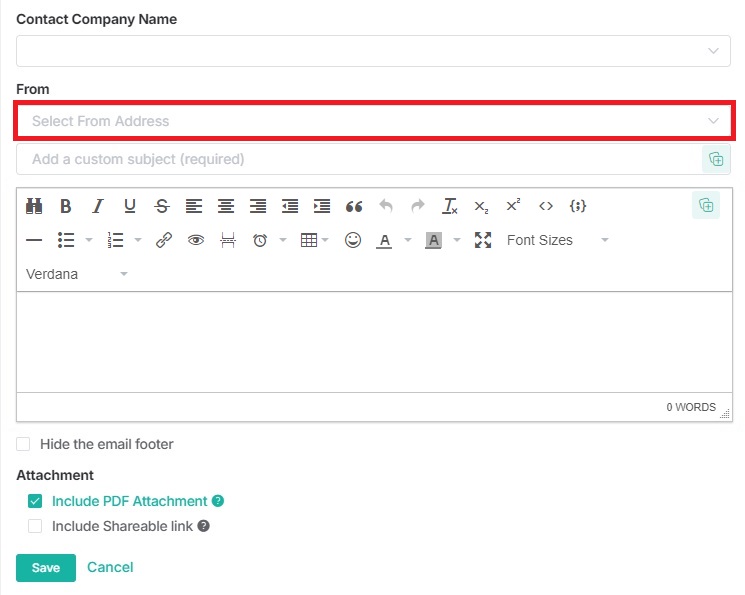The width and height of the screenshot is (745, 595).
Task: Apply strikethrough formatting
Action: 162,206
